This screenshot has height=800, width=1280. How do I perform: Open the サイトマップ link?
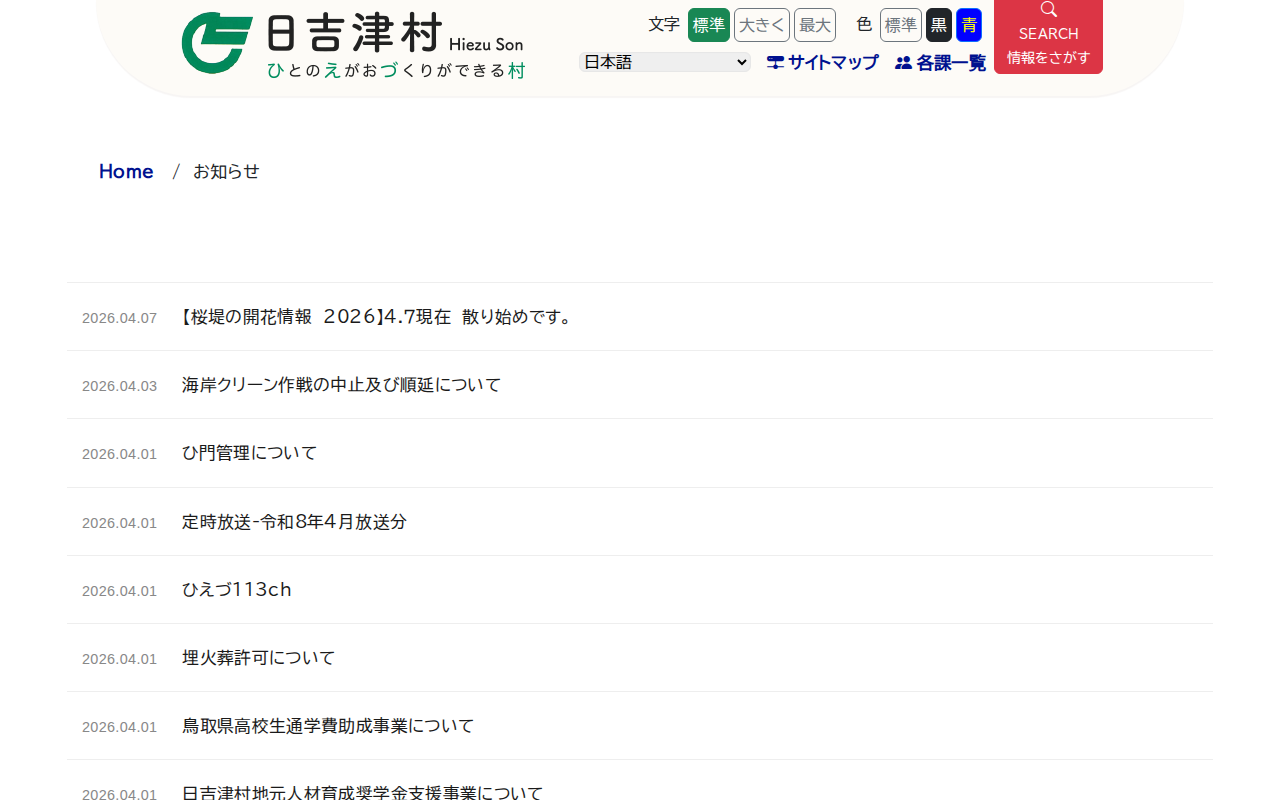[x=833, y=62]
